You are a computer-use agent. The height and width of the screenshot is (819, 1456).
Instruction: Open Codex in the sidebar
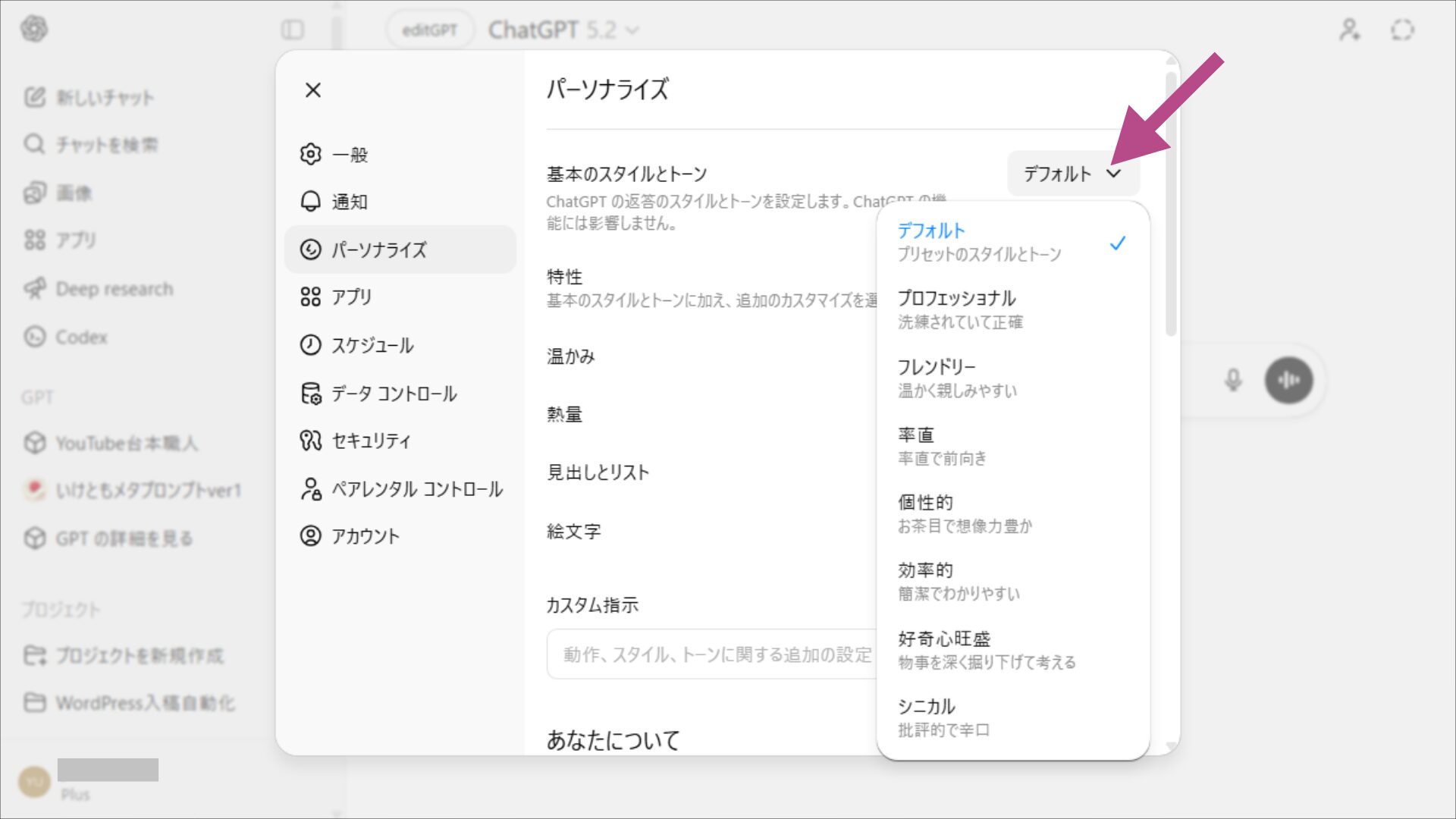coord(81,337)
